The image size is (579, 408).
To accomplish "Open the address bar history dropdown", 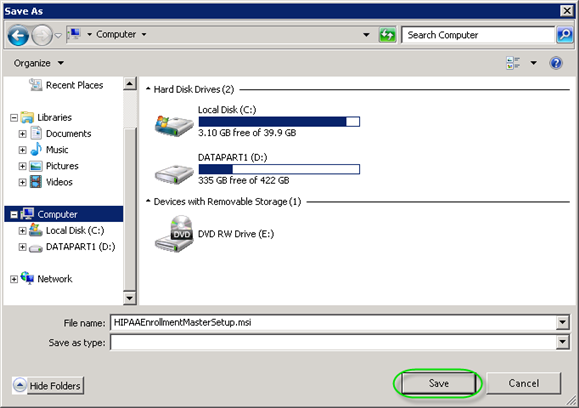I will [x=366, y=35].
